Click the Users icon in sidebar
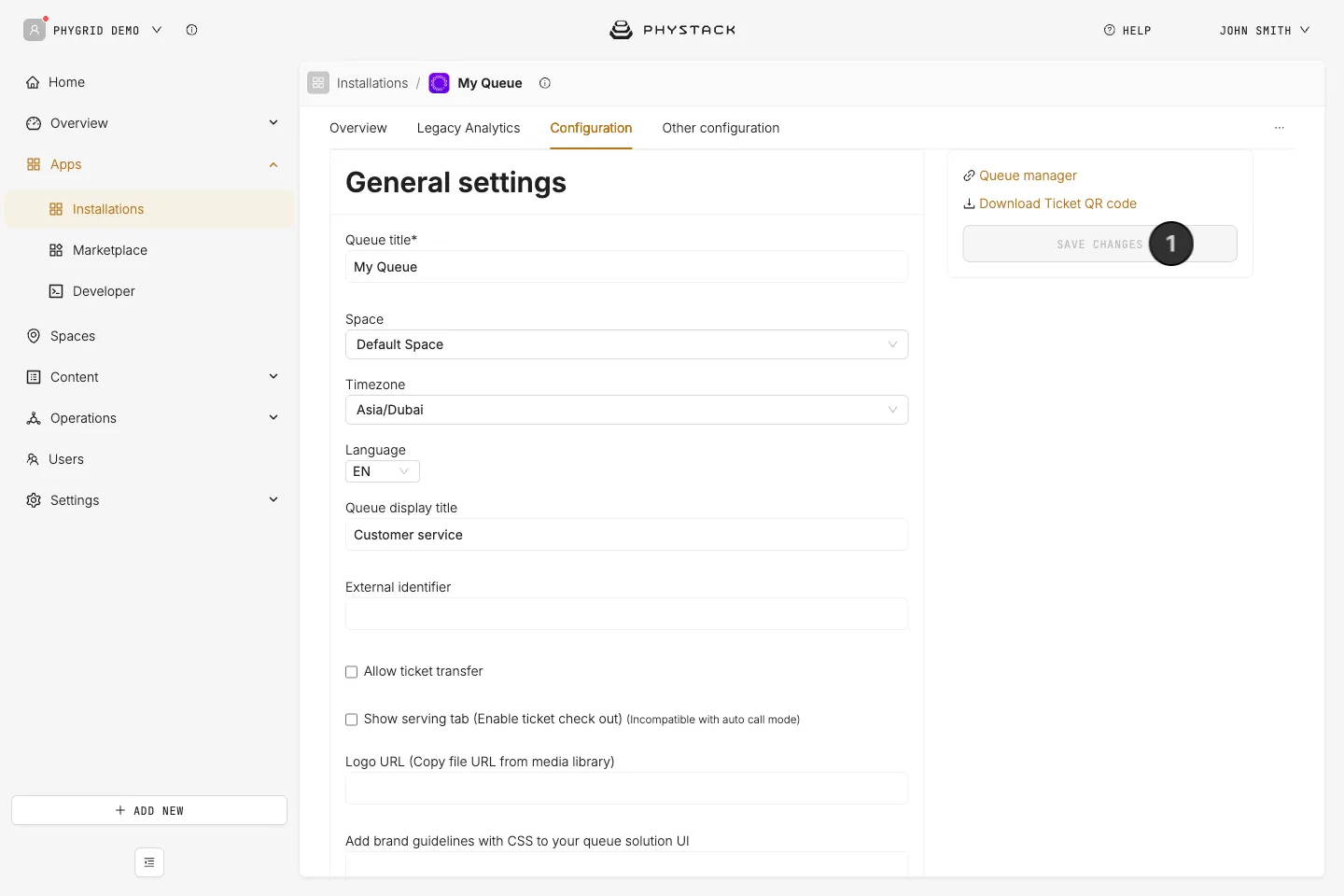The height and width of the screenshot is (896, 1344). tap(33, 459)
